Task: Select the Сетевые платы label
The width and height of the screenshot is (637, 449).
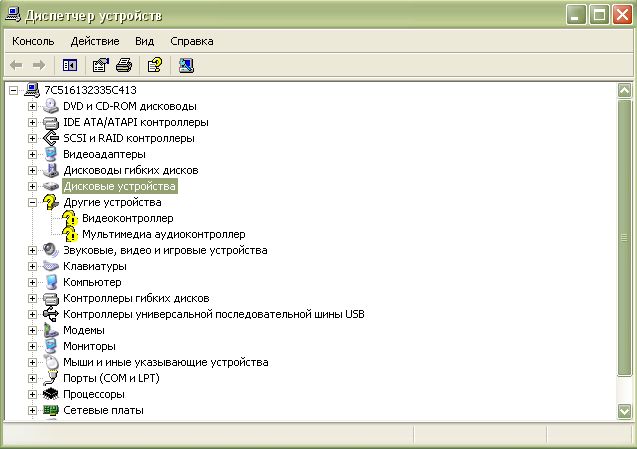Action: (103, 410)
